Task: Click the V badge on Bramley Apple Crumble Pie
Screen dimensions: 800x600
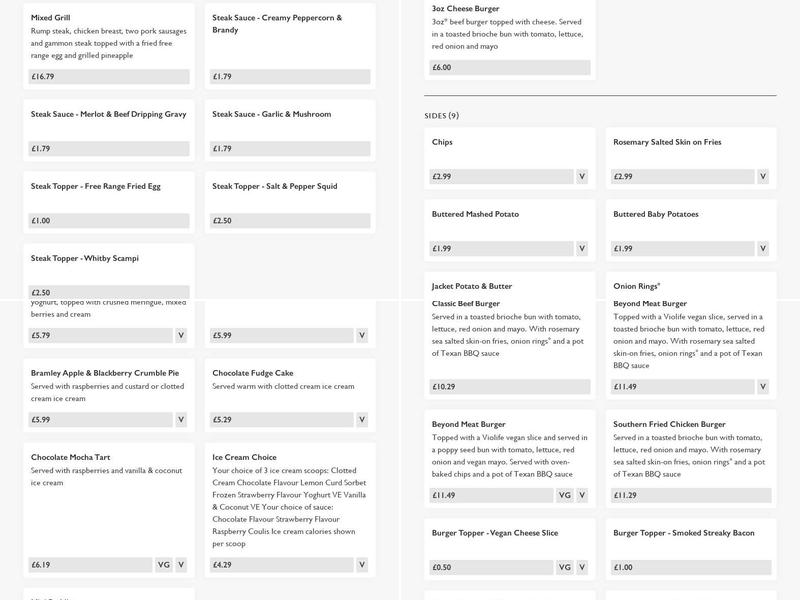Action: [x=181, y=419]
